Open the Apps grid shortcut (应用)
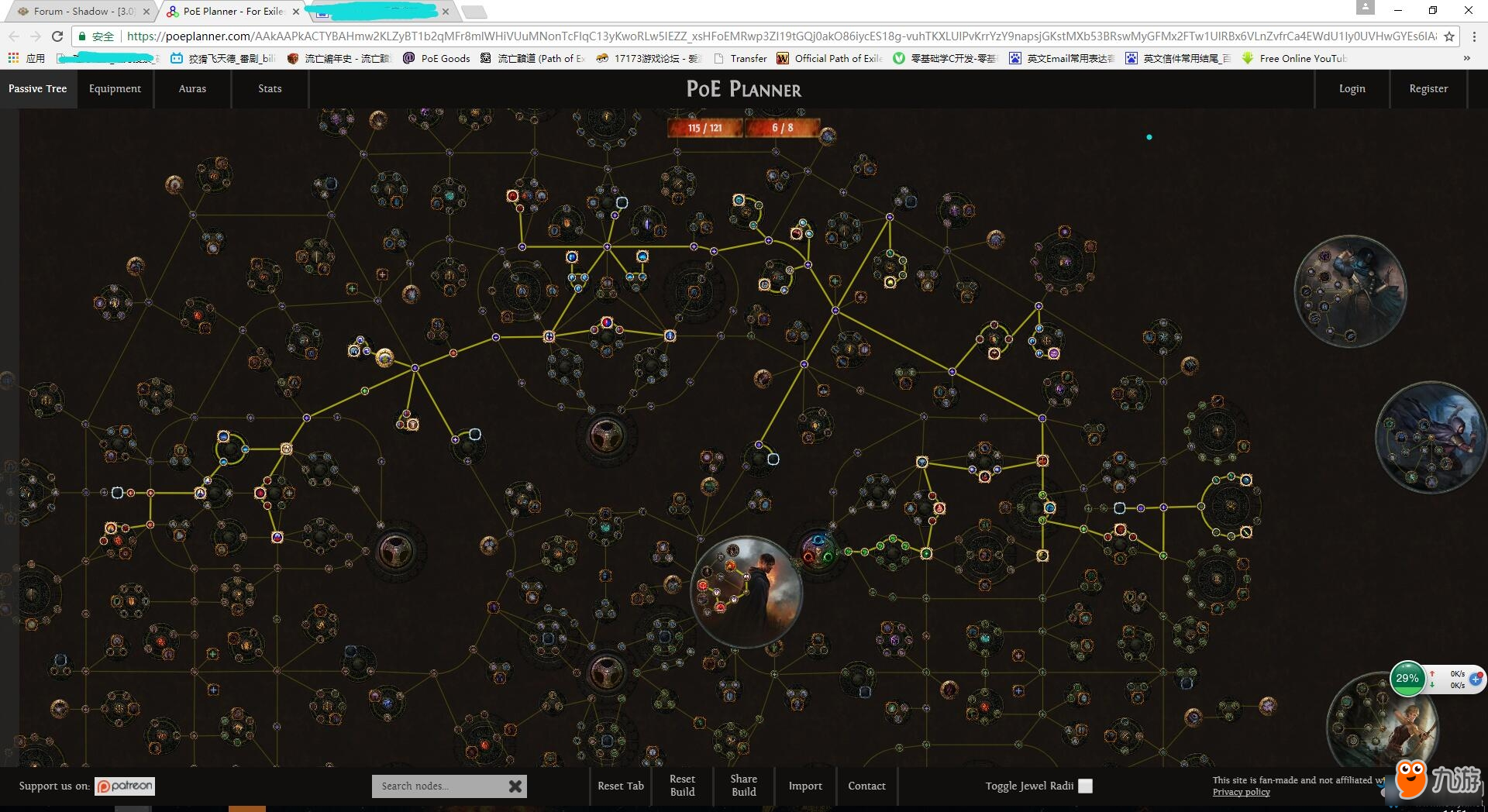Screen dimensions: 1488x812 click(x=26, y=58)
